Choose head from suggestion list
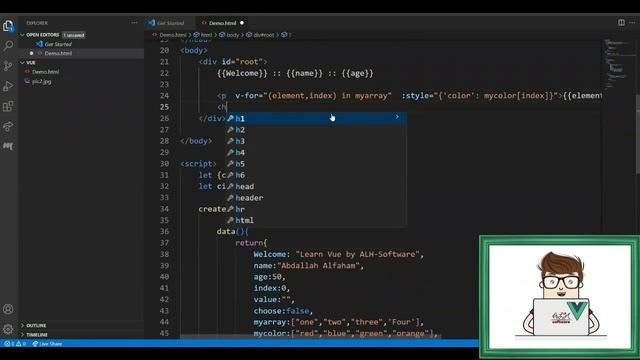Viewport: 640px width, 360px height. (316, 187)
